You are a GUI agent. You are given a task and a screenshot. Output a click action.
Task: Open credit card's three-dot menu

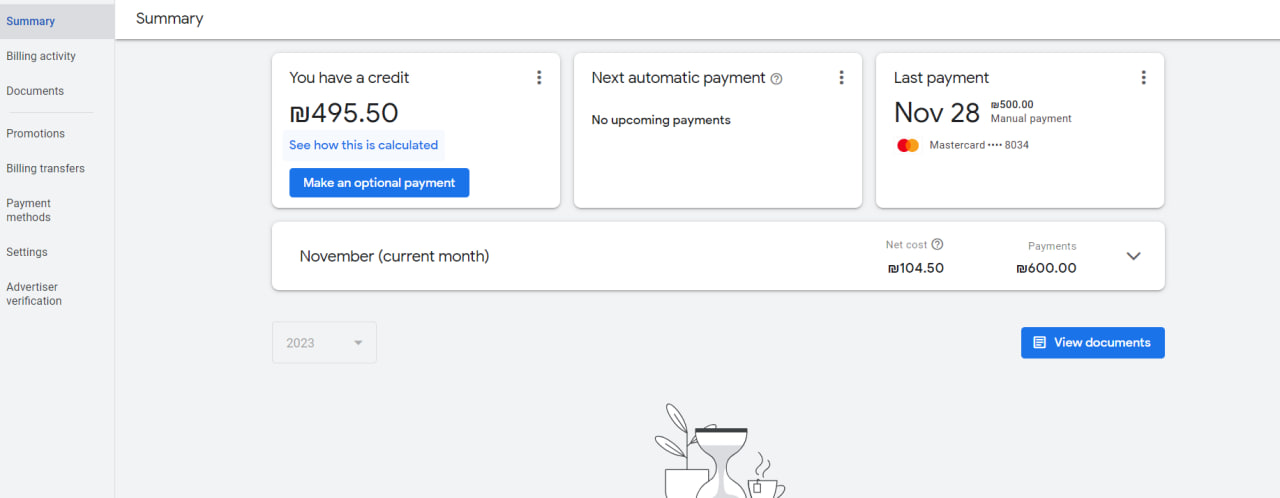click(x=539, y=78)
